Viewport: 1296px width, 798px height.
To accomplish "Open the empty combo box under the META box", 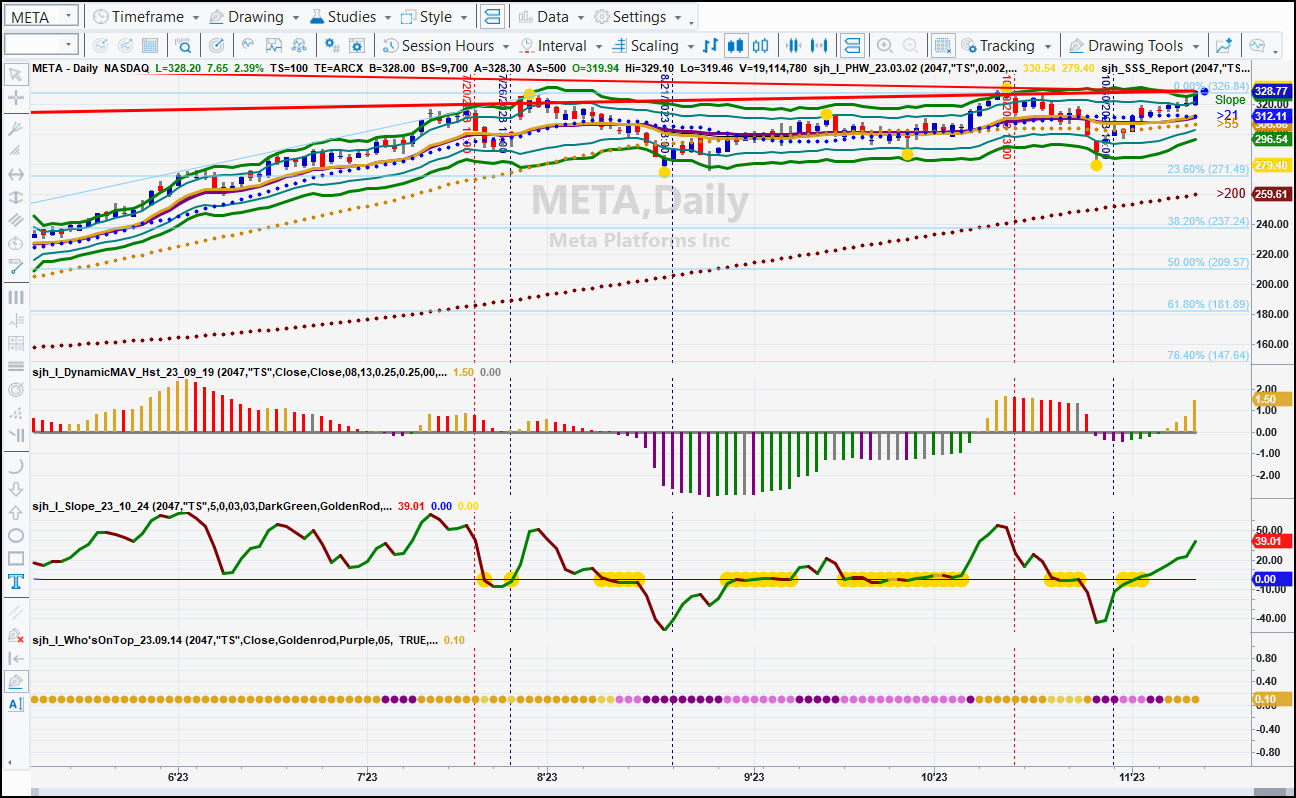I will click(41, 44).
